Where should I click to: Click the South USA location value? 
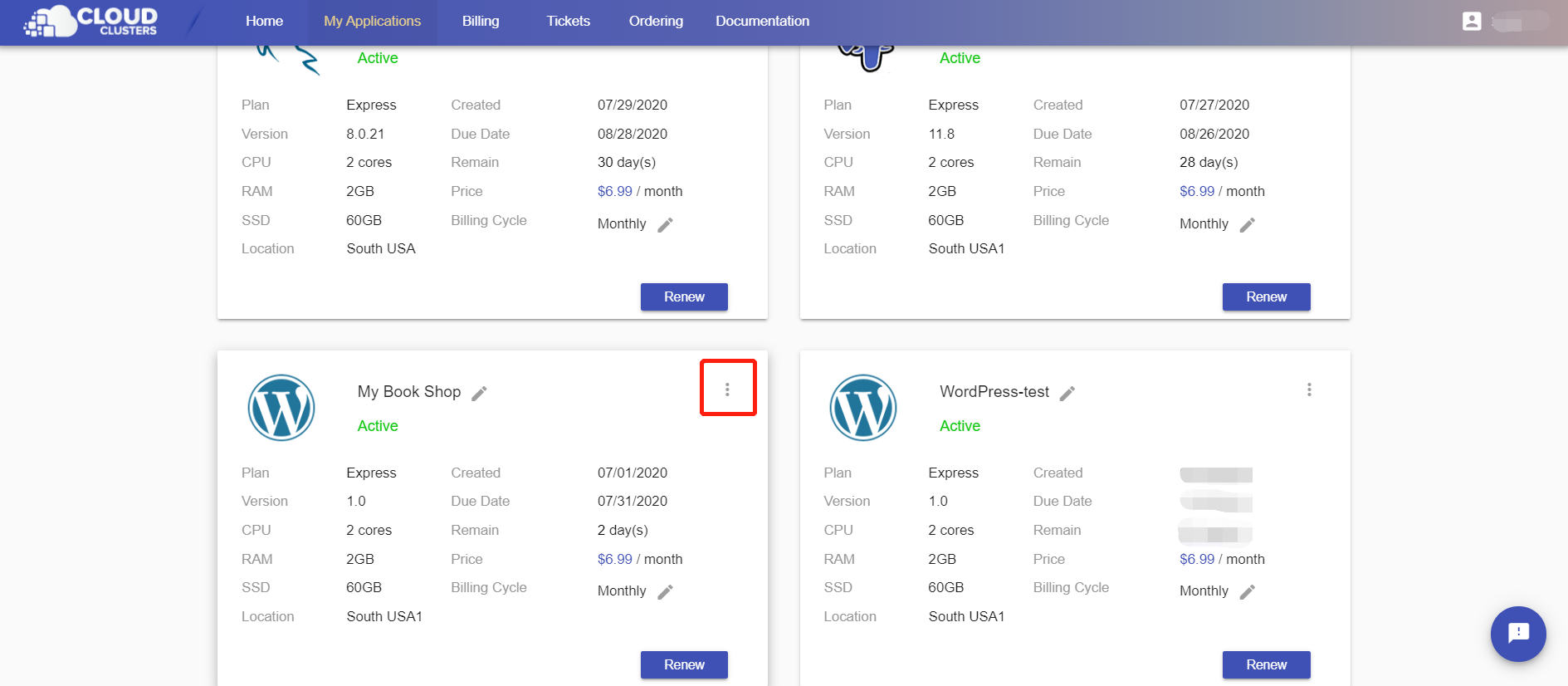pyautogui.click(x=381, y=249)
